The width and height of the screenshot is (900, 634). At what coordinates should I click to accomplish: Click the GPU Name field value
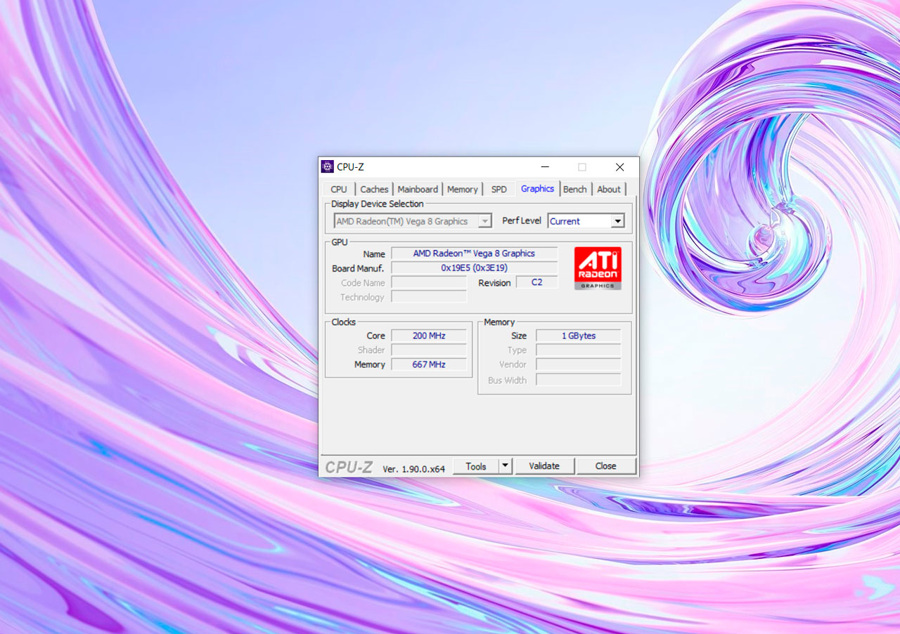pos(474,254)
